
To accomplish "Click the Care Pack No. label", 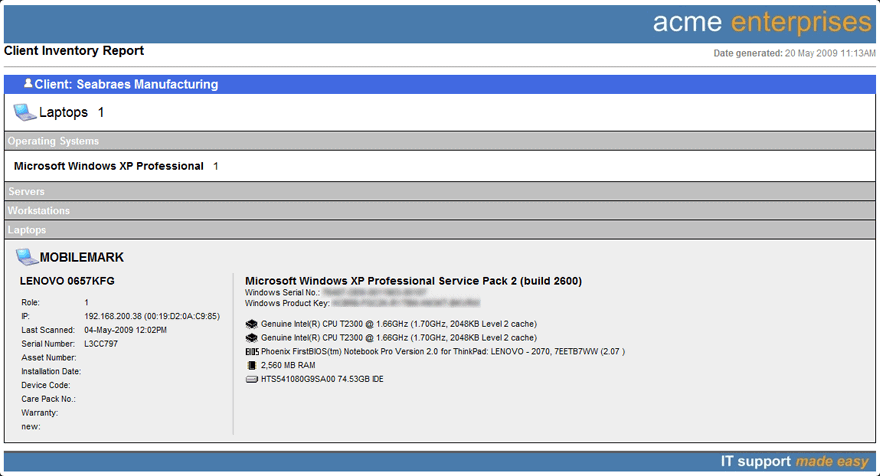I will click(48, 399).
